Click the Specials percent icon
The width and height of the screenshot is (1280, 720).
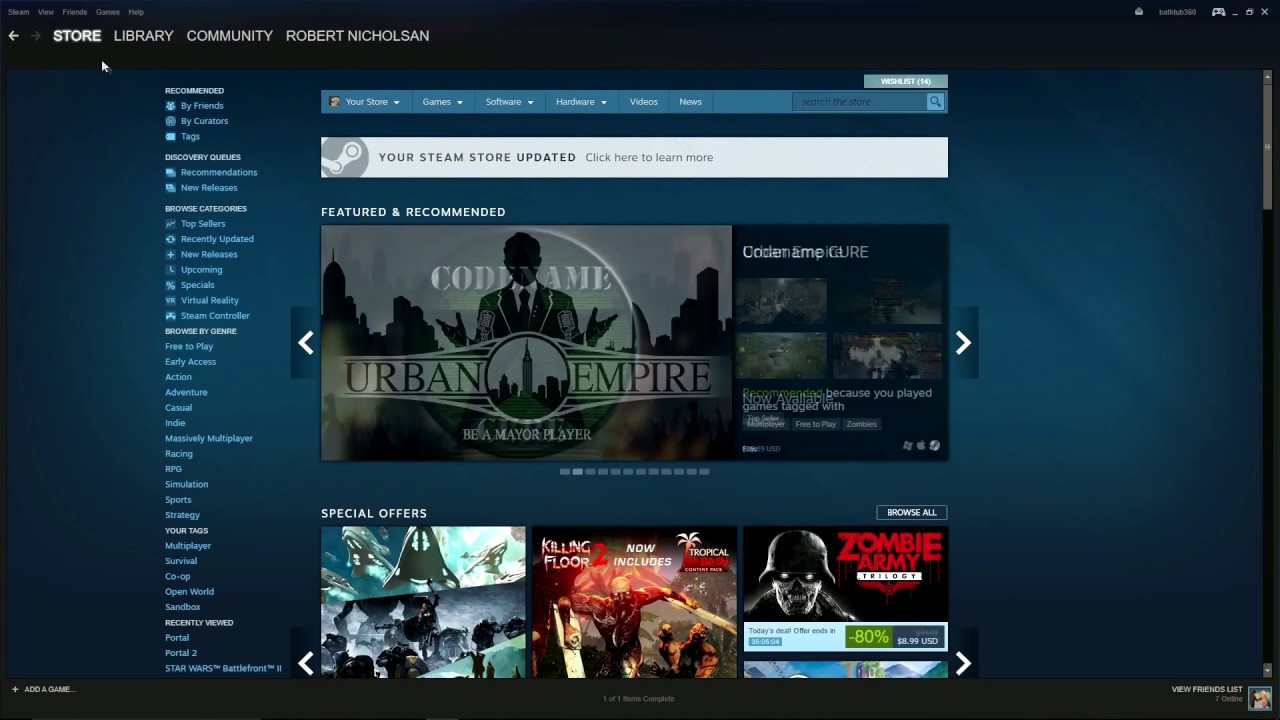(170, 285)
